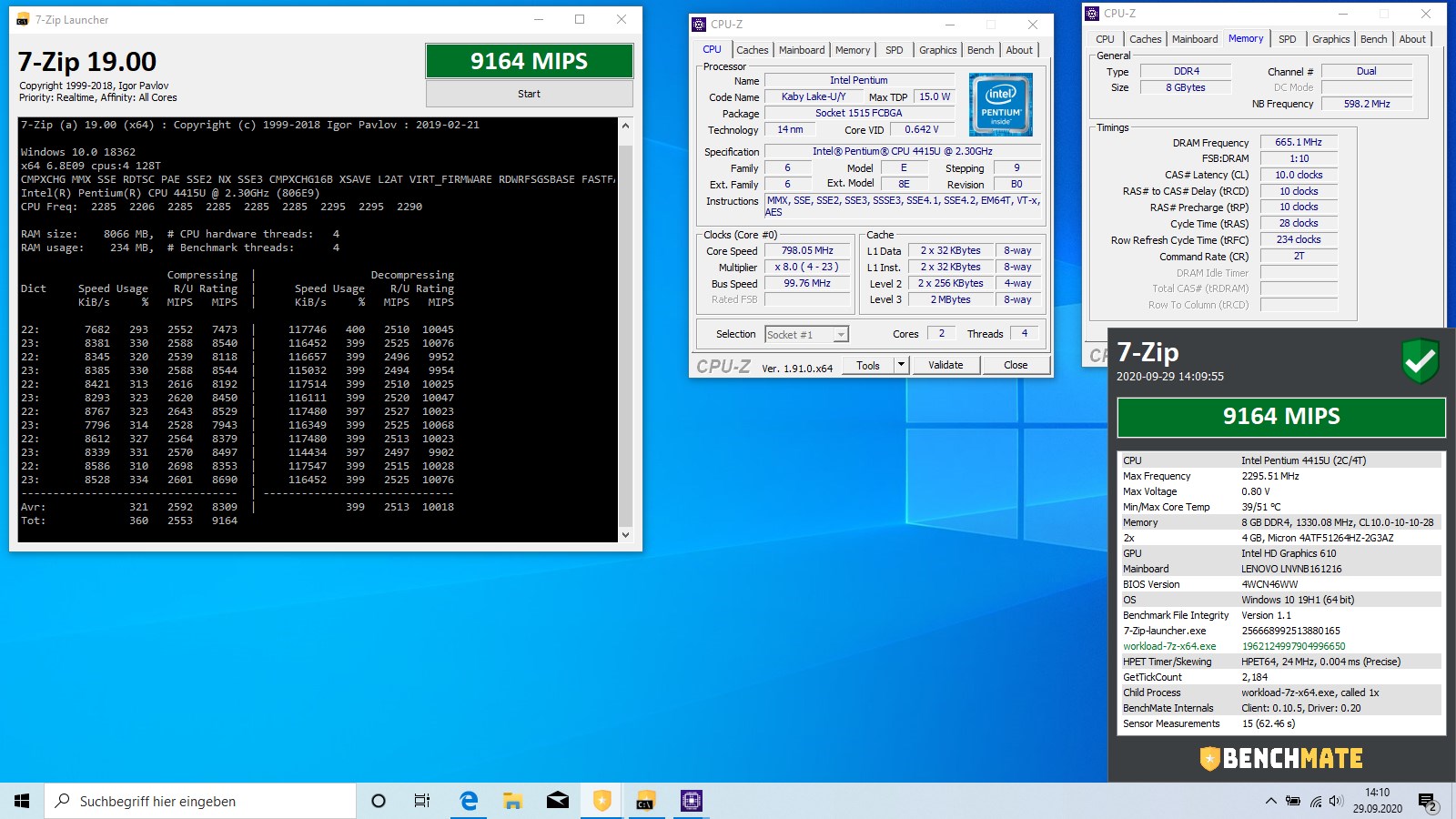Screen dimensions: 1456x819
Task: Open Graphics tab in CPU-Z processor window
Action: (x=938, y=50)
